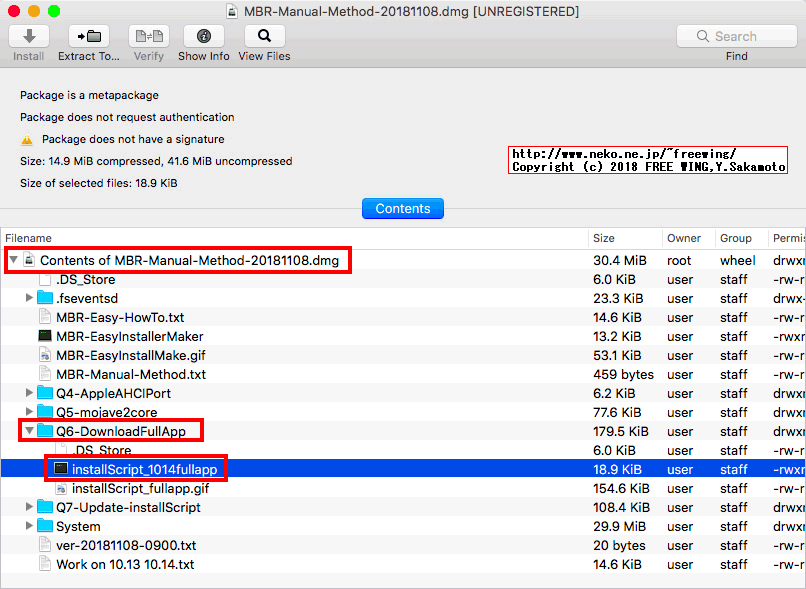Click MBR-Manual-Method.txt file icon
The height and width of the screenshot is (589, 806).
45,374
